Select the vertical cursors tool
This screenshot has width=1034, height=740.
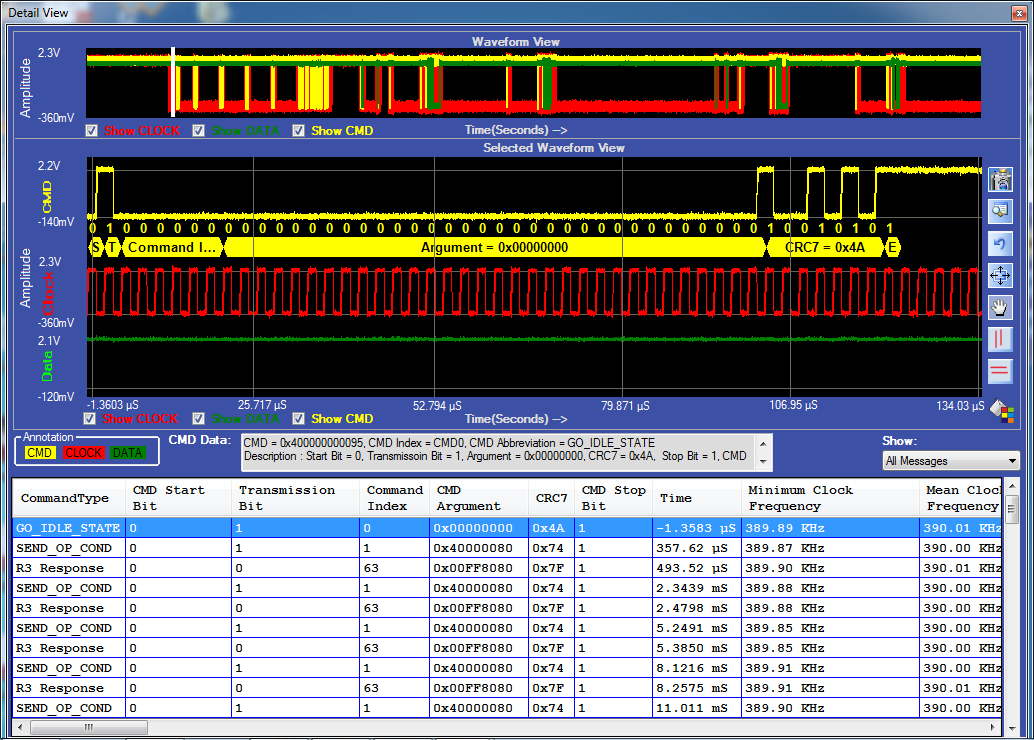[1000, 339]
